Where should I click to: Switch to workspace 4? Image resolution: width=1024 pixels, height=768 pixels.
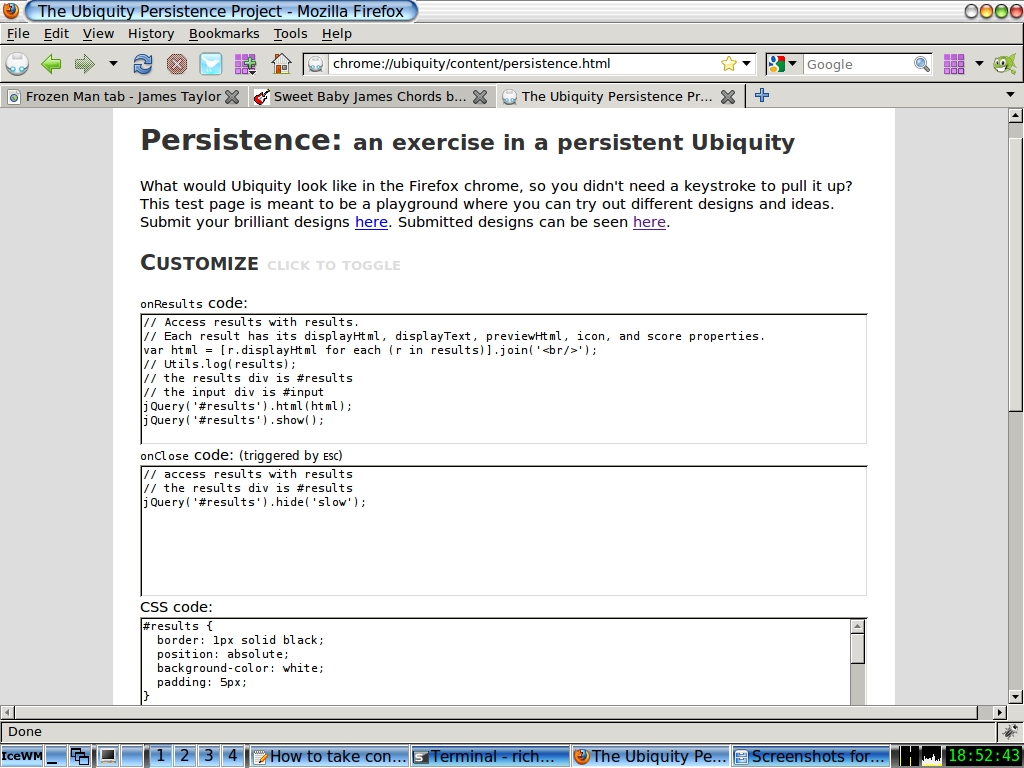click(232, 756)
